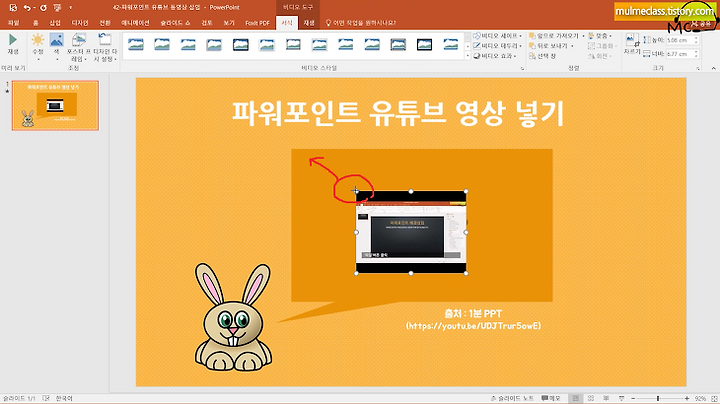Open the 선택 창 selection pane

542,56
